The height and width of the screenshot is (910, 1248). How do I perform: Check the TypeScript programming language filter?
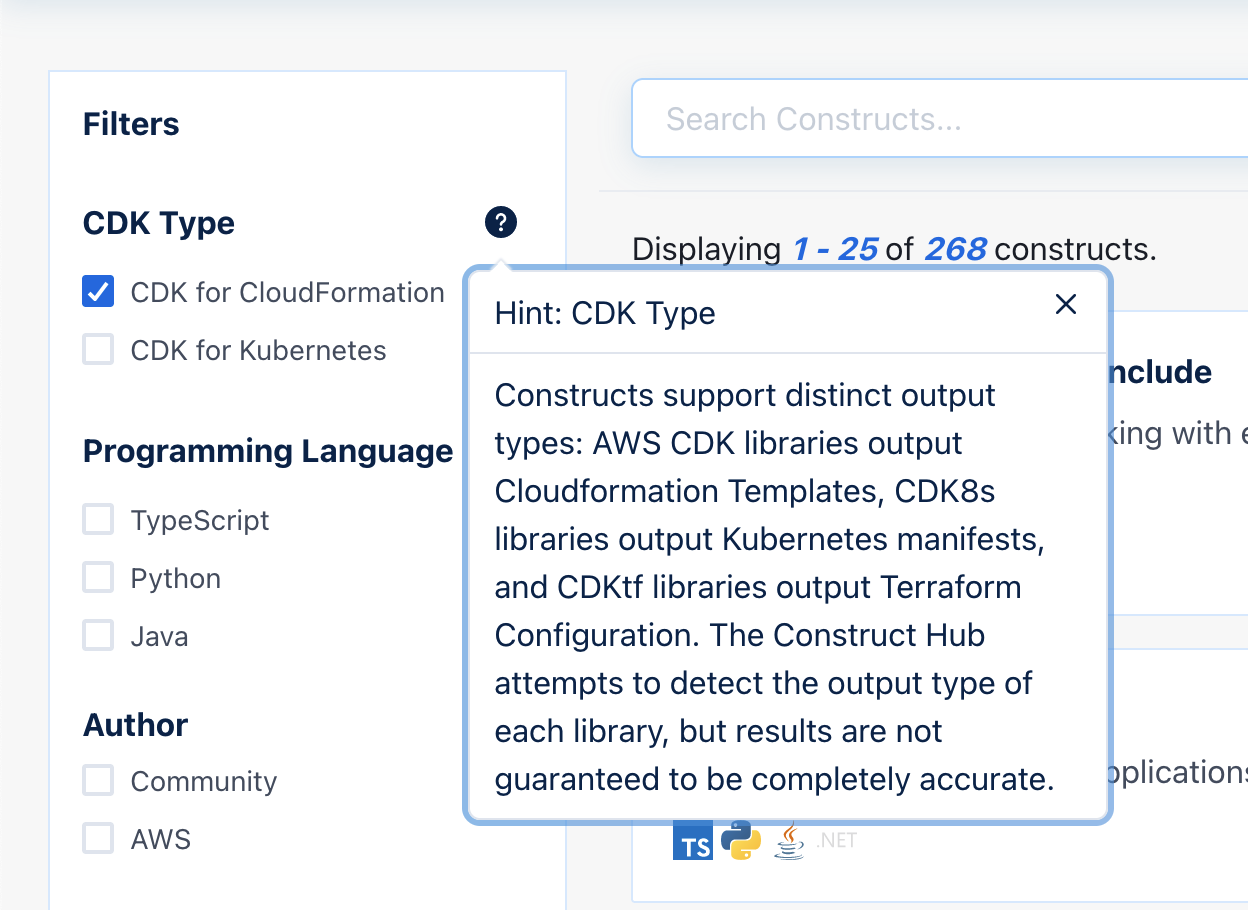97,519
